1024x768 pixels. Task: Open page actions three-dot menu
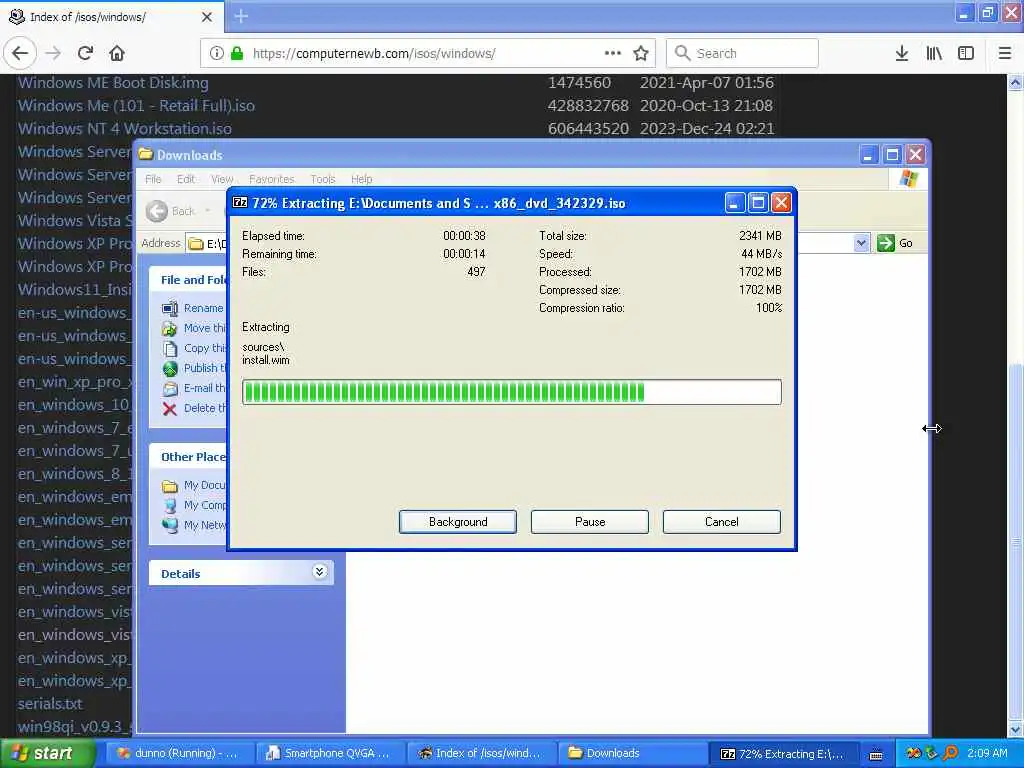coord(613,53)
